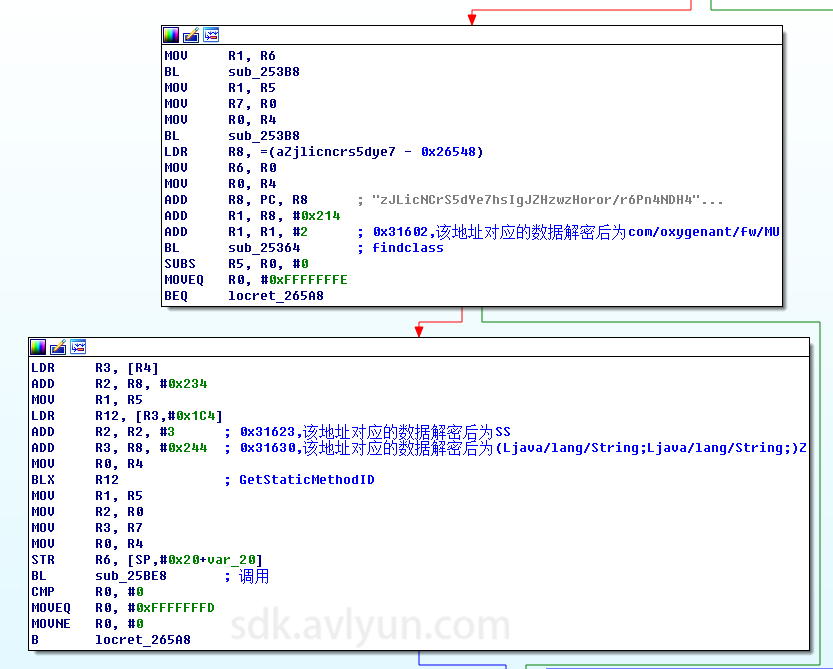Screen dimensions: 833x669
Task: Click the edit pencil icon in the lower block header
Action: pos(58,347)
